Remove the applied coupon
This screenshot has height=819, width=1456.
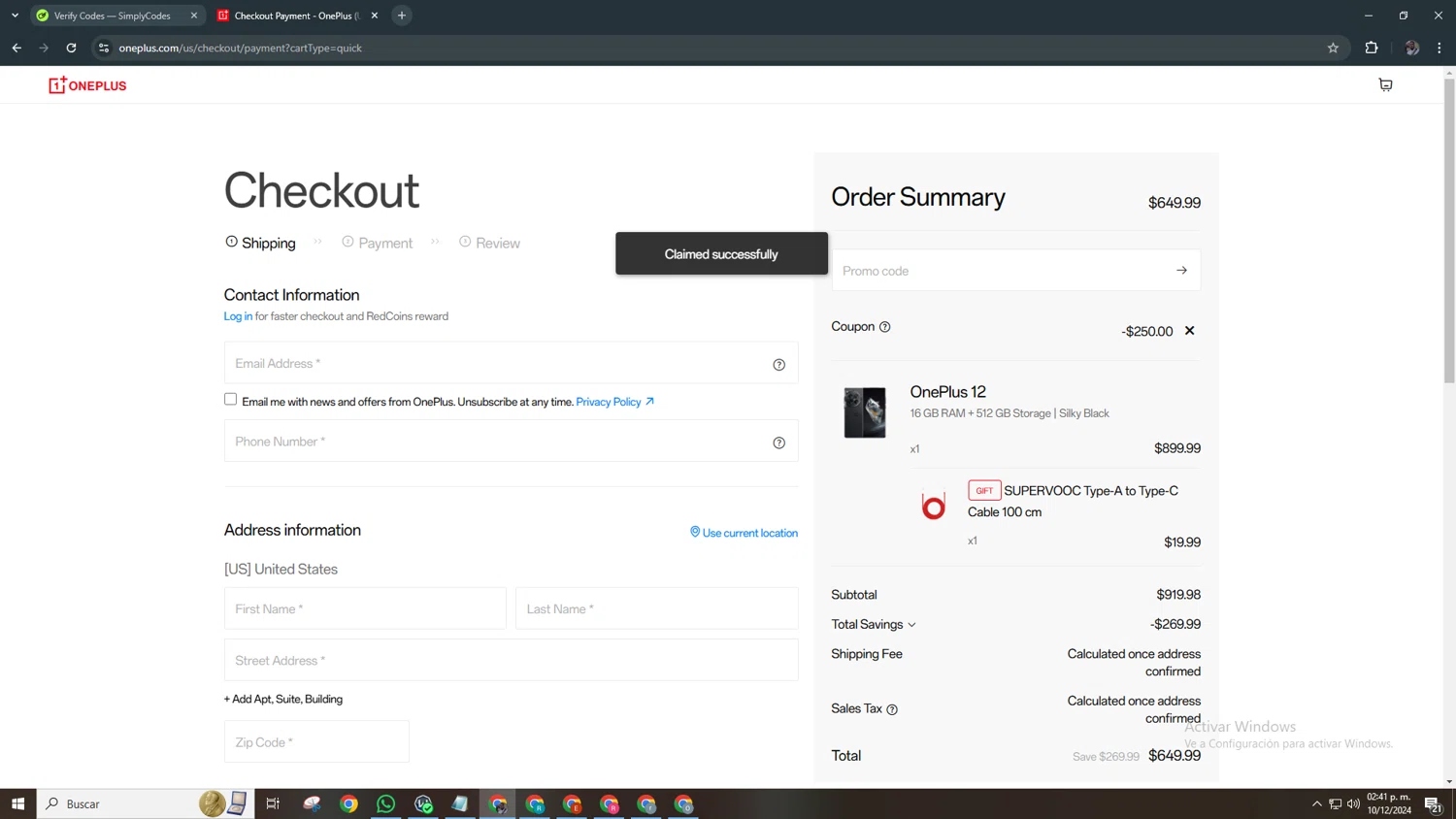(1189, 331)
